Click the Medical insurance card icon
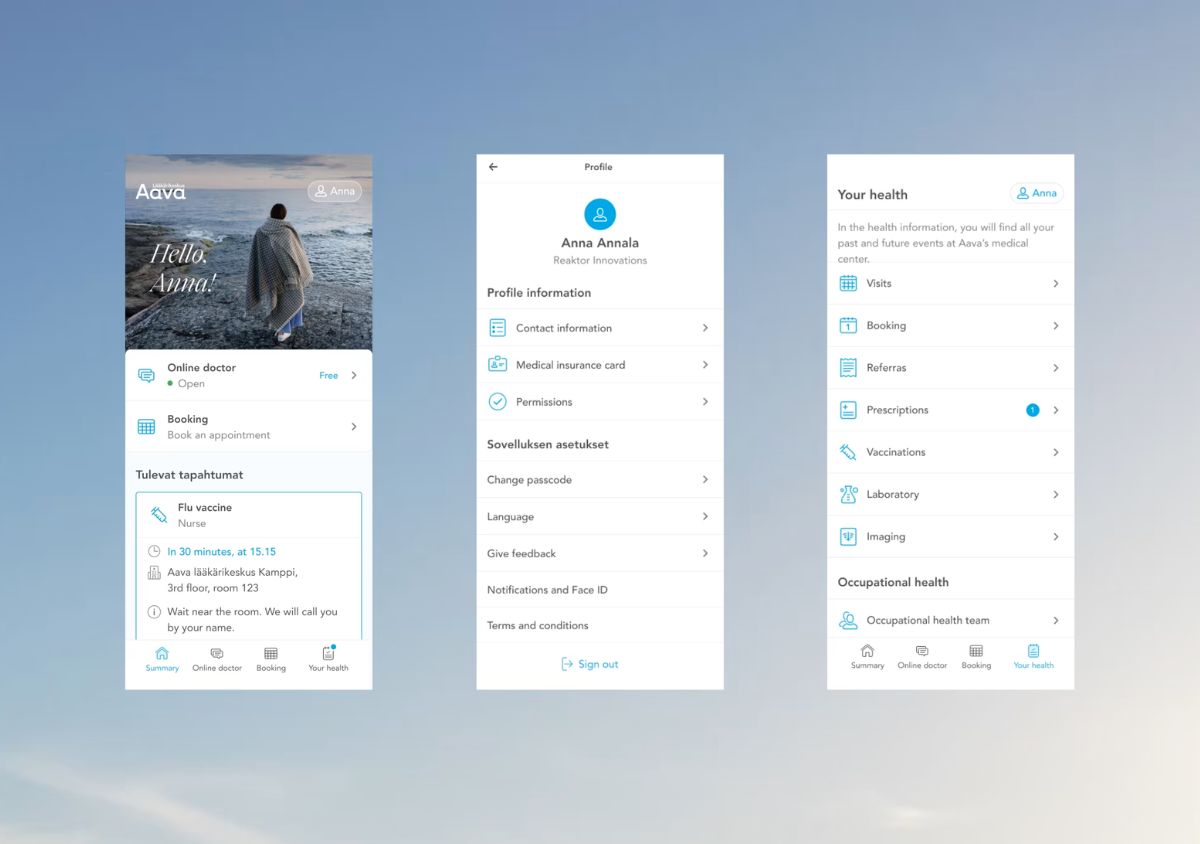Screen dimensions: 1200x844 (x=497, y=365)
